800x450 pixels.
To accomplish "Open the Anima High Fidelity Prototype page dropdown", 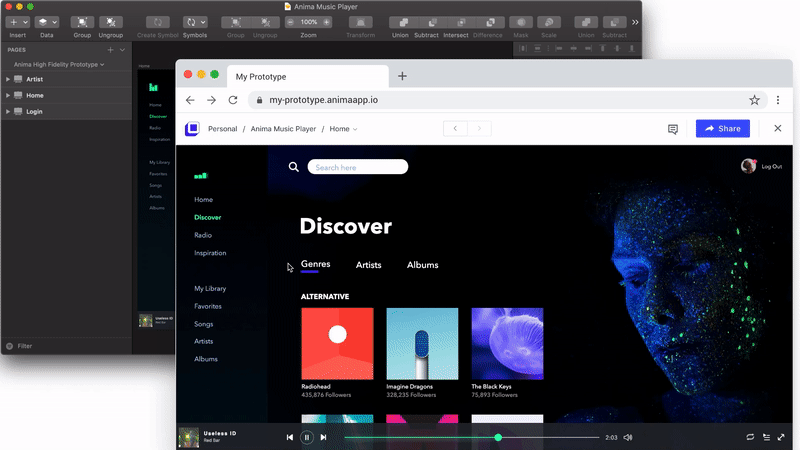I will point(59,65).
